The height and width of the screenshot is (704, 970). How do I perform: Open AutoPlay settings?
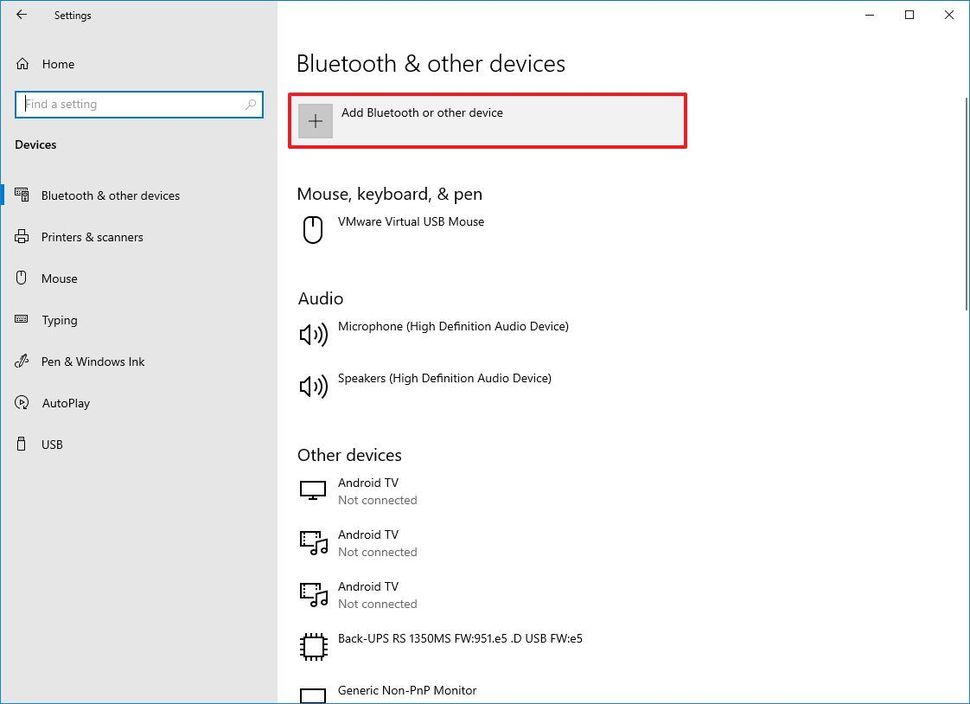66,403
